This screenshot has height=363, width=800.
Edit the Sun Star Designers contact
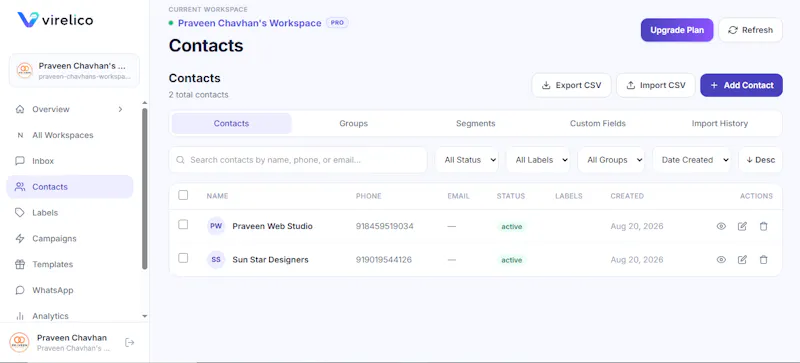pos(742,260)
